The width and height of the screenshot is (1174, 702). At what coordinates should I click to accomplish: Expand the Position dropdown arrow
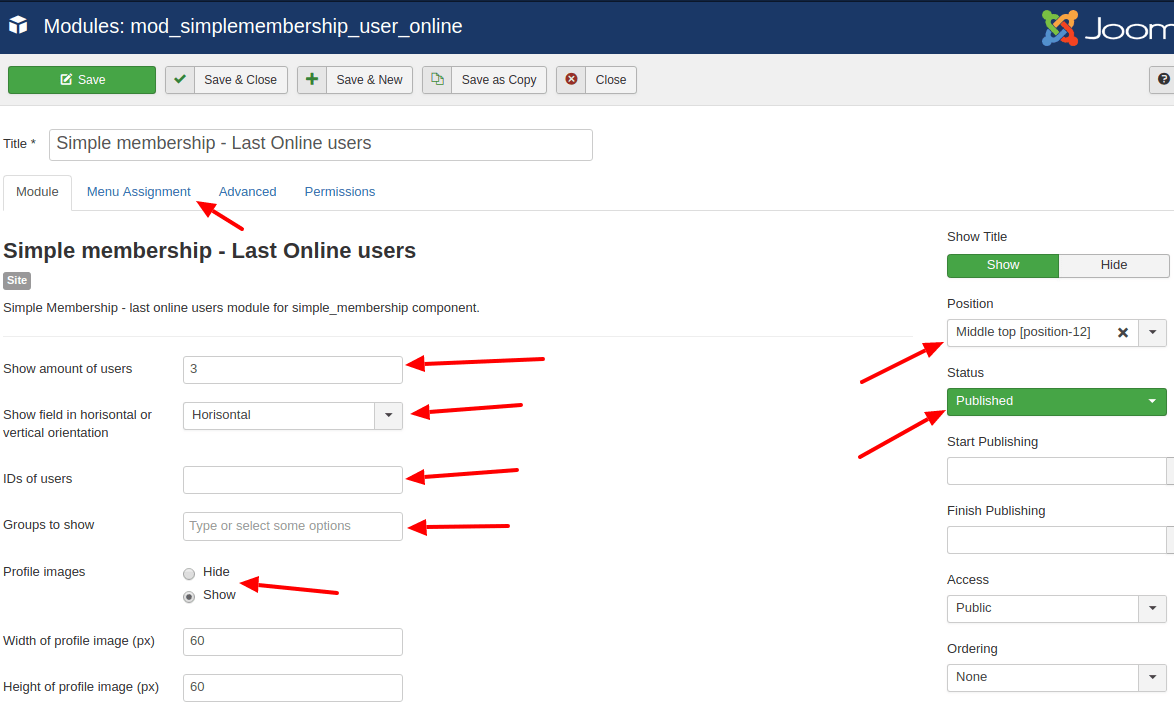(x=1152, y=333)
